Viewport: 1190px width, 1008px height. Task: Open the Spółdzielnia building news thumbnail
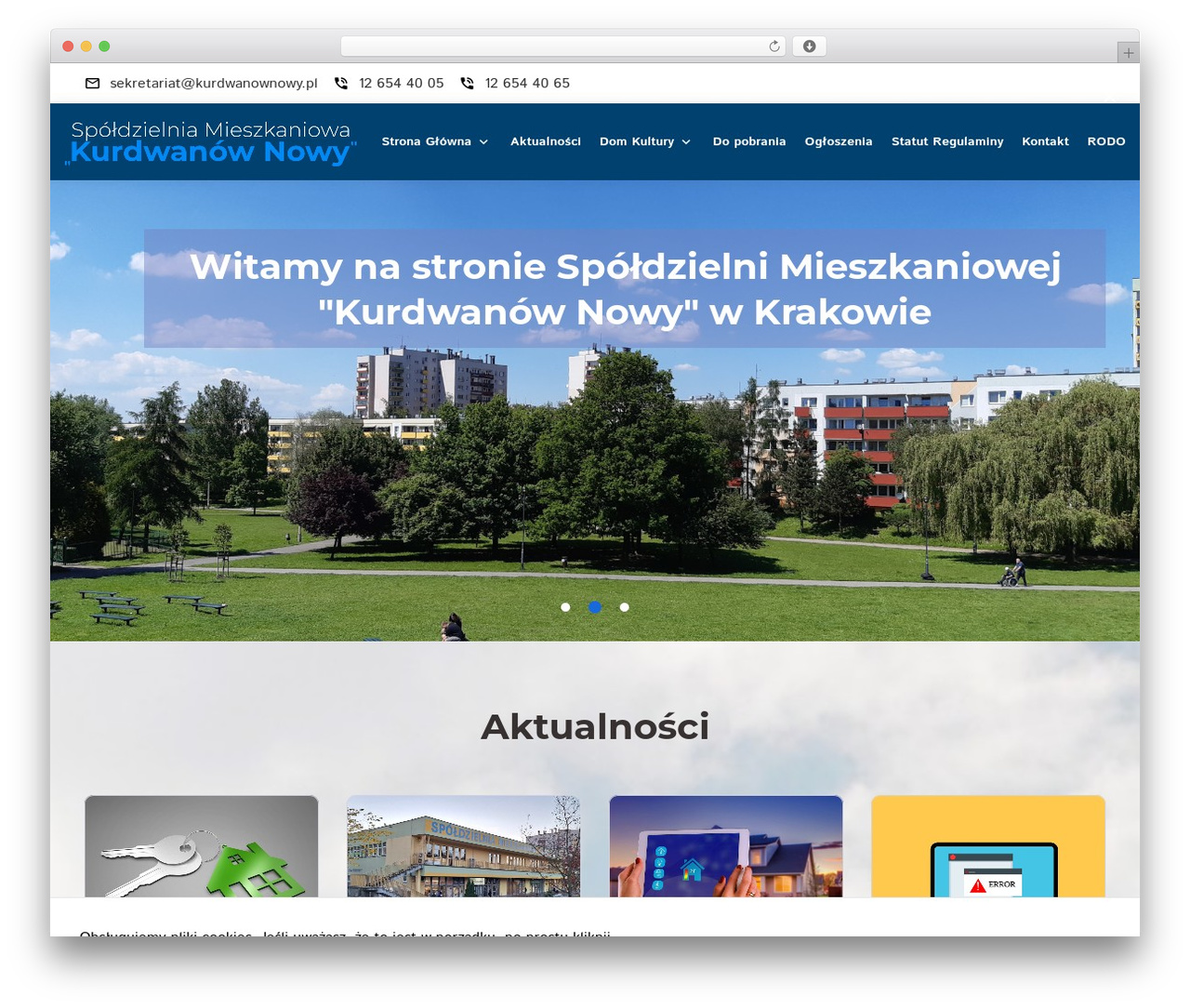464,846
